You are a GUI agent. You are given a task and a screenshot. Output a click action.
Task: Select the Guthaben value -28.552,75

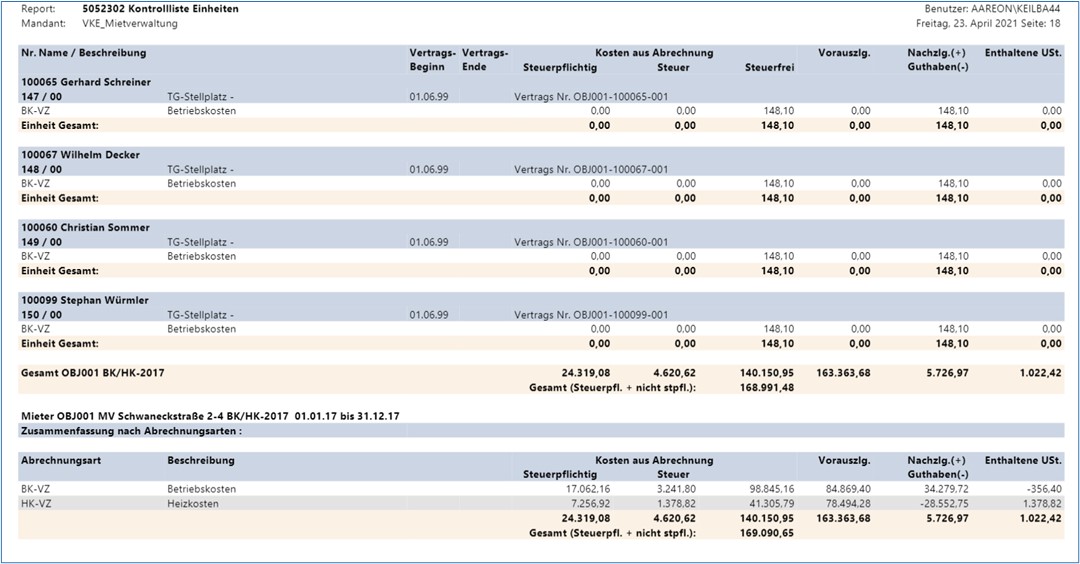coord(939,504)
